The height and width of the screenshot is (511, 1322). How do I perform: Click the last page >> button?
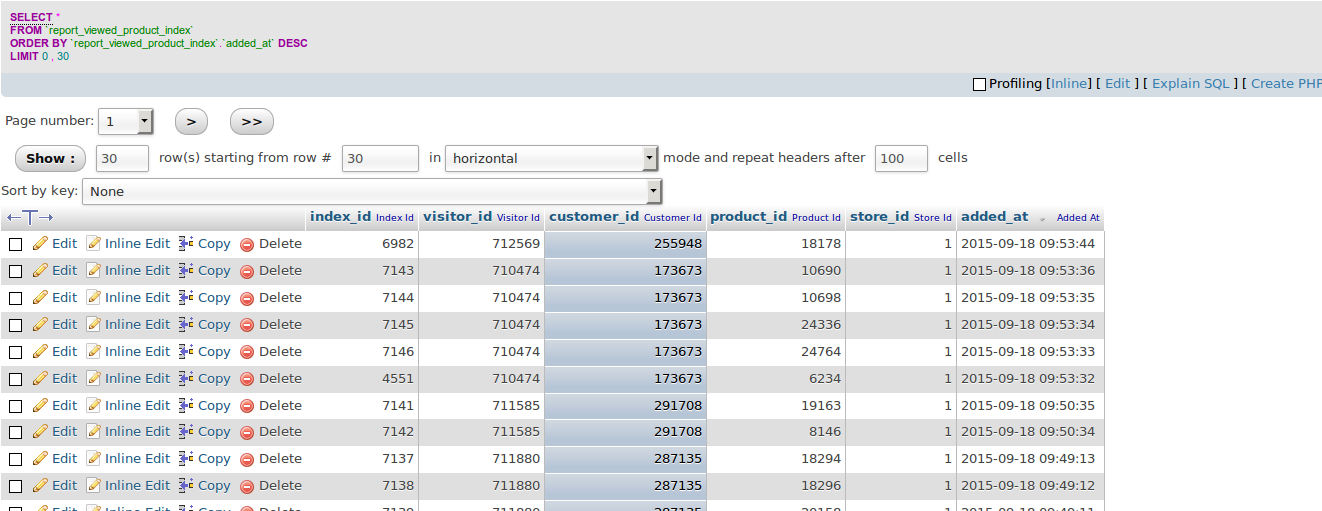(x=252, y=122)
